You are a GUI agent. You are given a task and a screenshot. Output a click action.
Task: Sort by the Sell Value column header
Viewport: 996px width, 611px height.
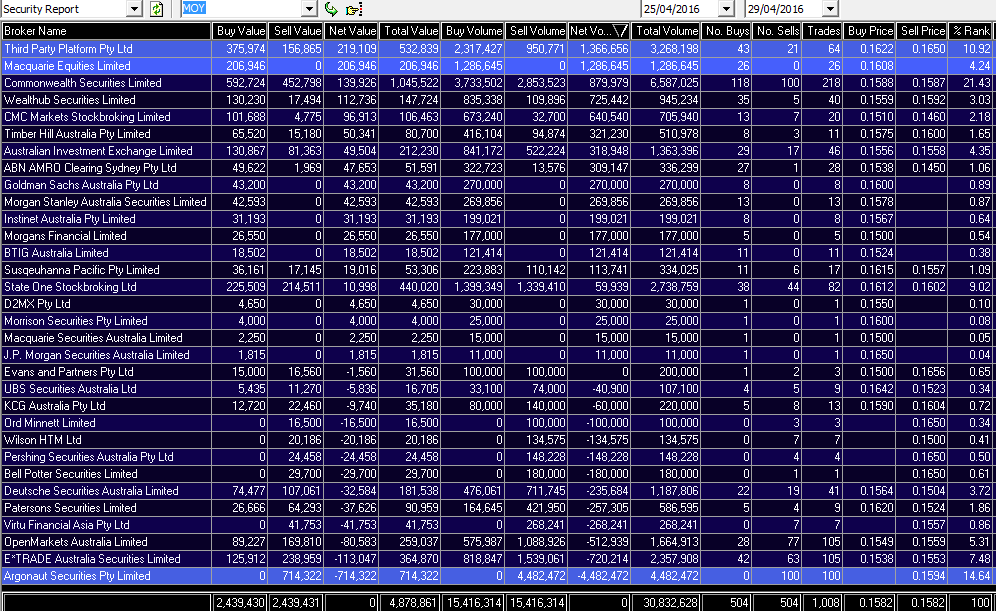tap(295, 31)
